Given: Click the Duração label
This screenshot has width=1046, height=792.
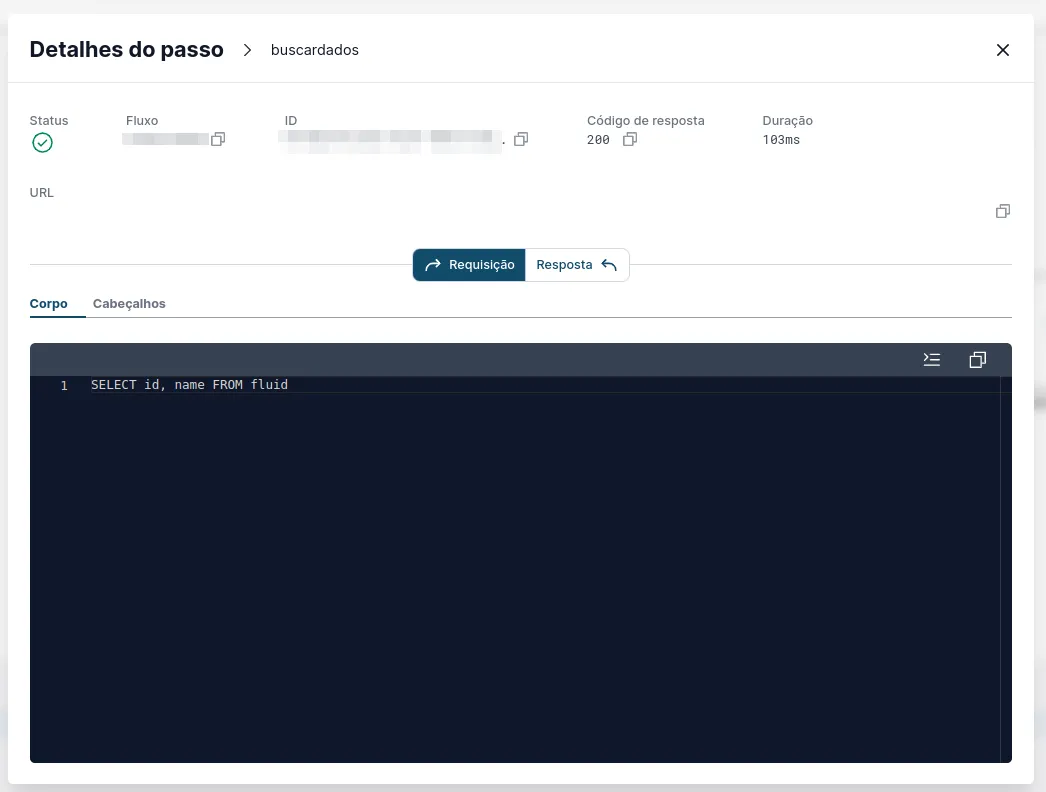Looking at the screenshot, I should [788, 121].
